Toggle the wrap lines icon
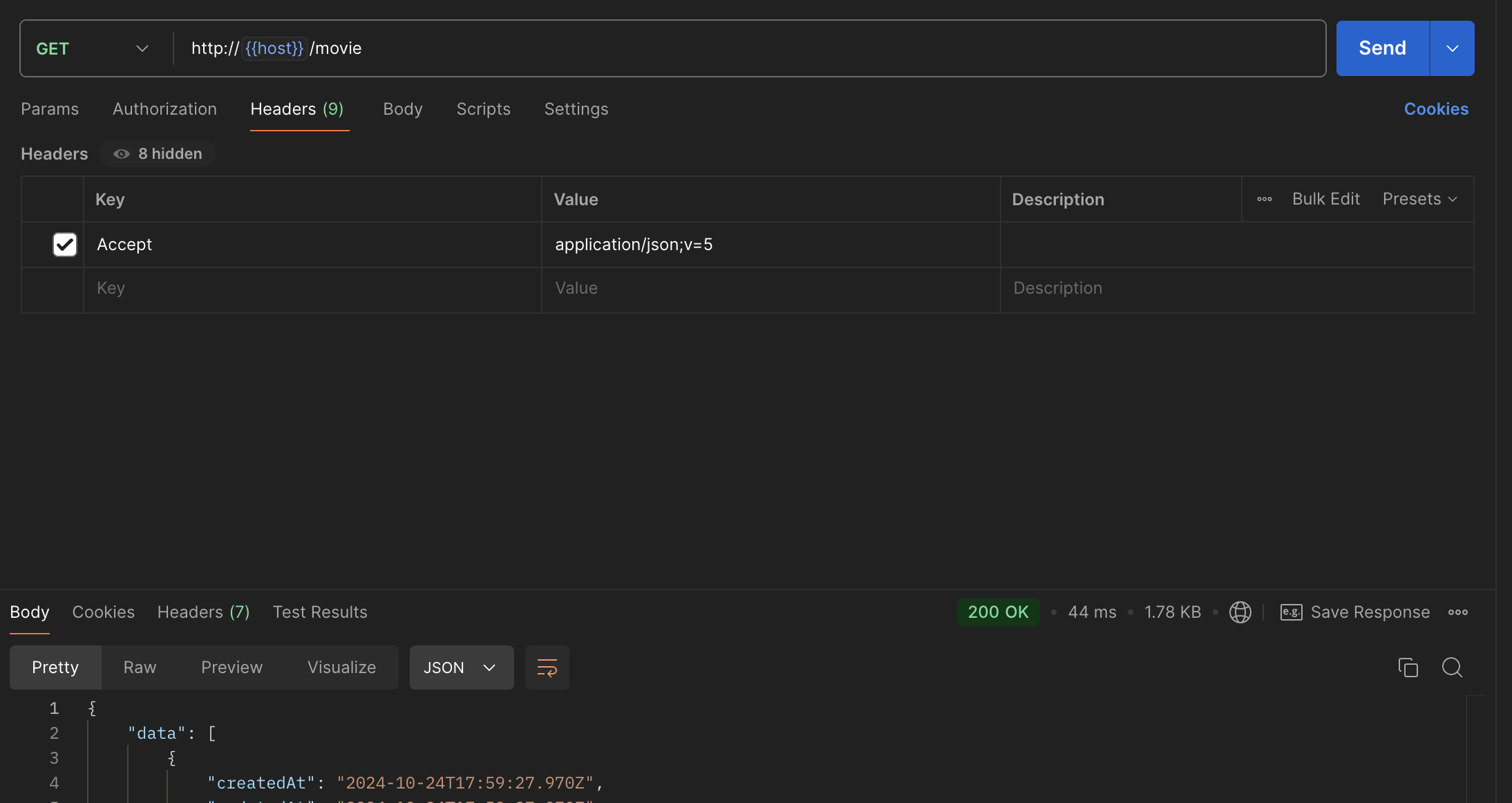 [x=547, y=668]
